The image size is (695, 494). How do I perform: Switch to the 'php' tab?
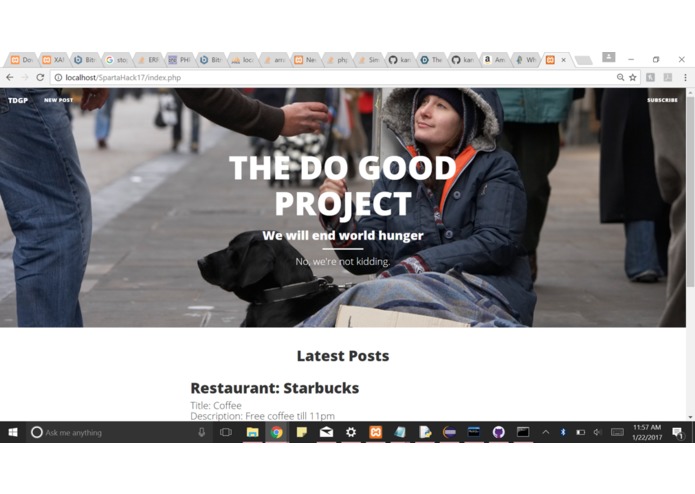pos(337,60)
